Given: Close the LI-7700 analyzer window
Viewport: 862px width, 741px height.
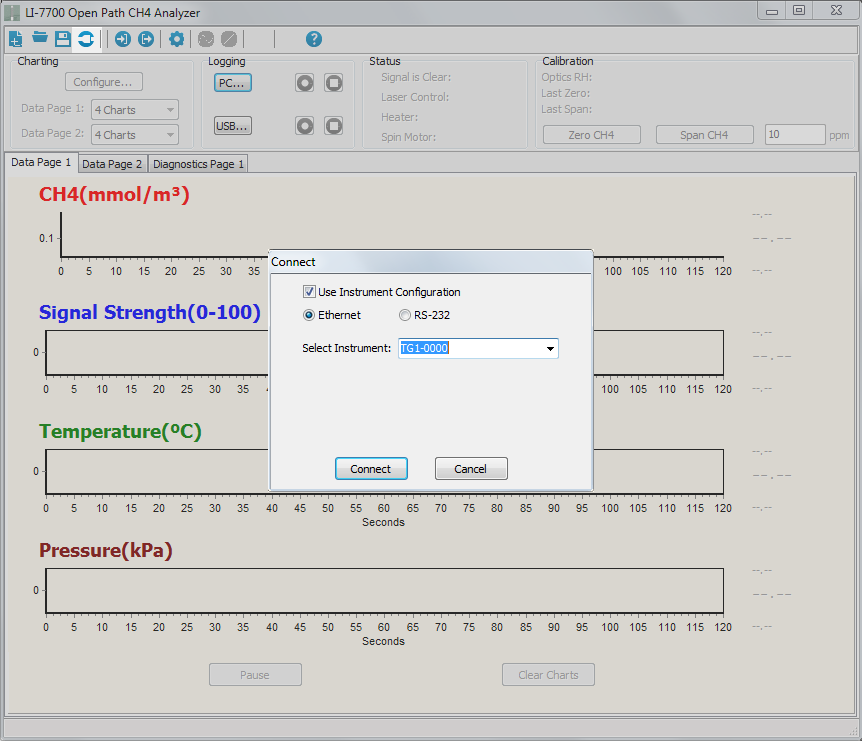Looking at the screenshot, I should point(836,10).
